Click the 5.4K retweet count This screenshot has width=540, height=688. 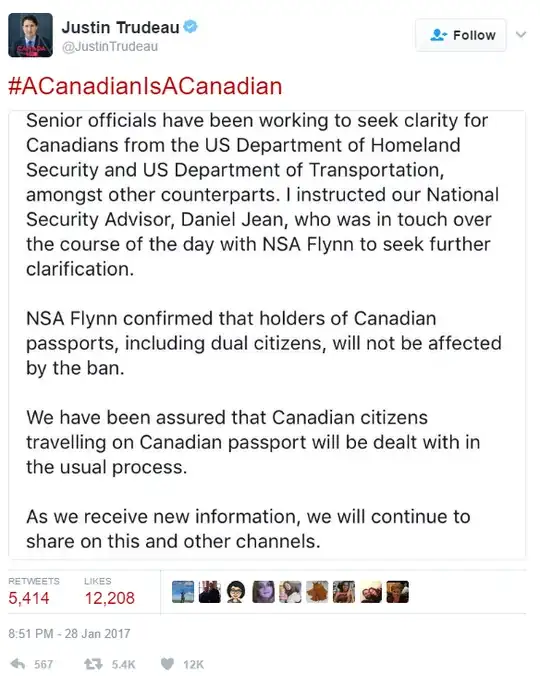(123, 664)
